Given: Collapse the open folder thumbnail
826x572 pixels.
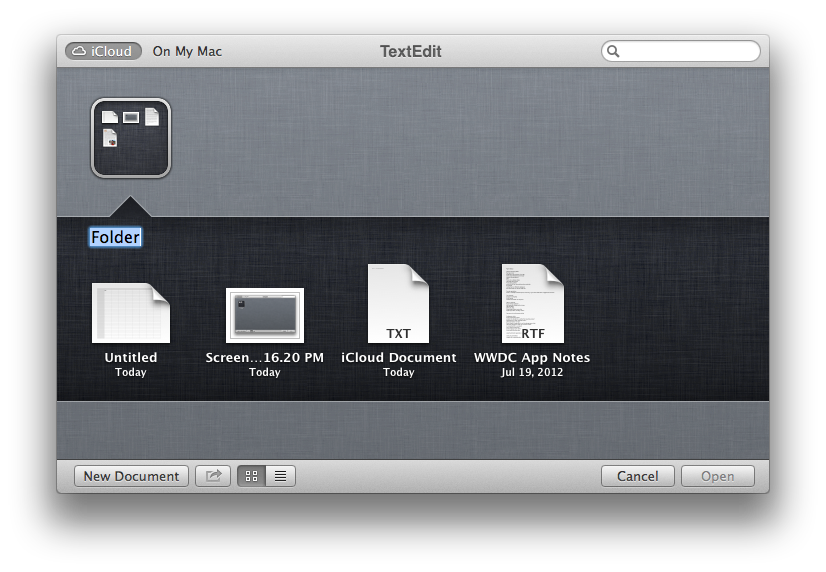Looking at the screenshot, I should 131,138.
